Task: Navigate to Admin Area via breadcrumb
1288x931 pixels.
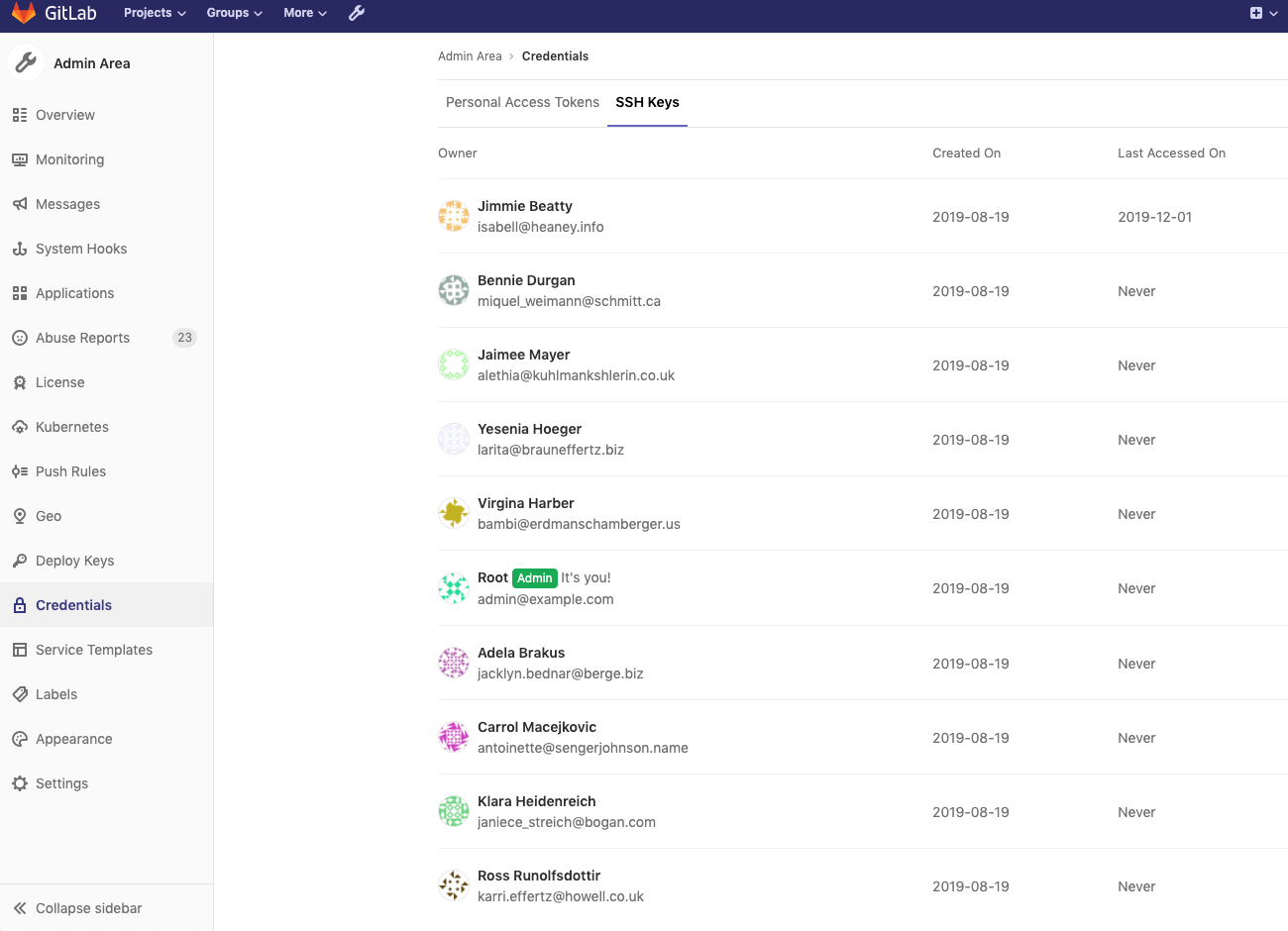Action: (x=470, y=55)
